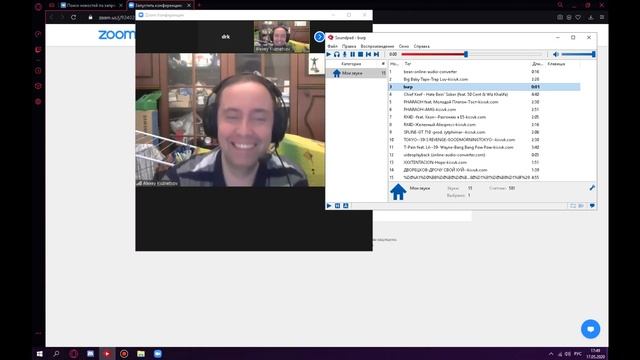This screenshot has height=360, width=640.
Task: Open the Zoom app in taskbar
Action: click(158, 354)
